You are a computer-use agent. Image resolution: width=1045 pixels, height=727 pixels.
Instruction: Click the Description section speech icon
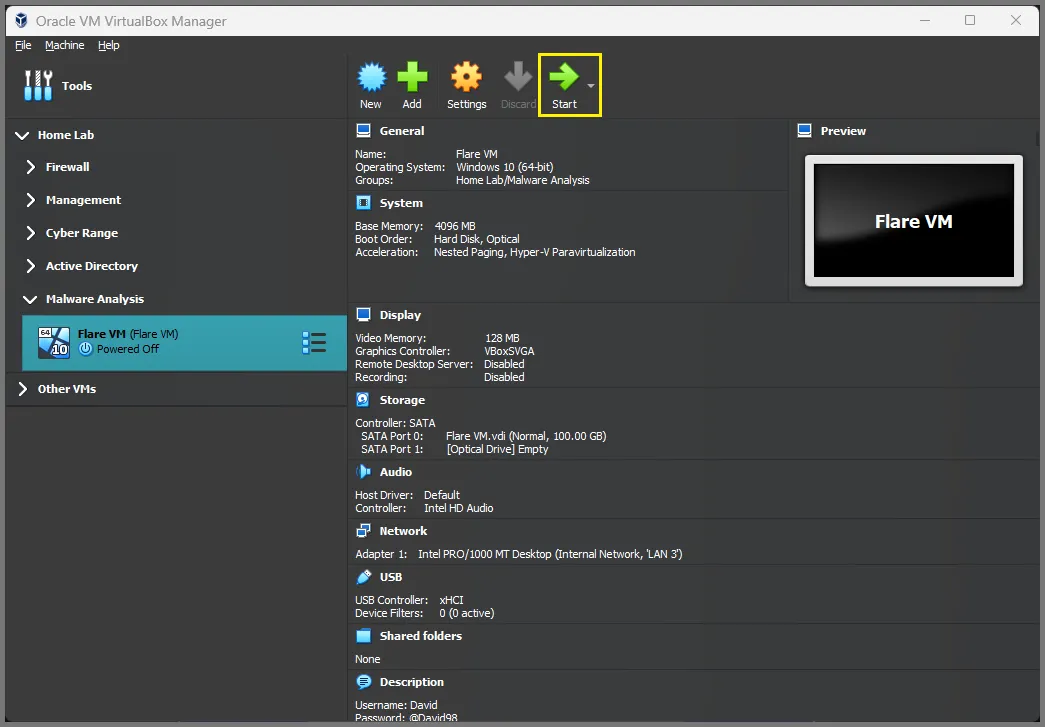[363, 682]
